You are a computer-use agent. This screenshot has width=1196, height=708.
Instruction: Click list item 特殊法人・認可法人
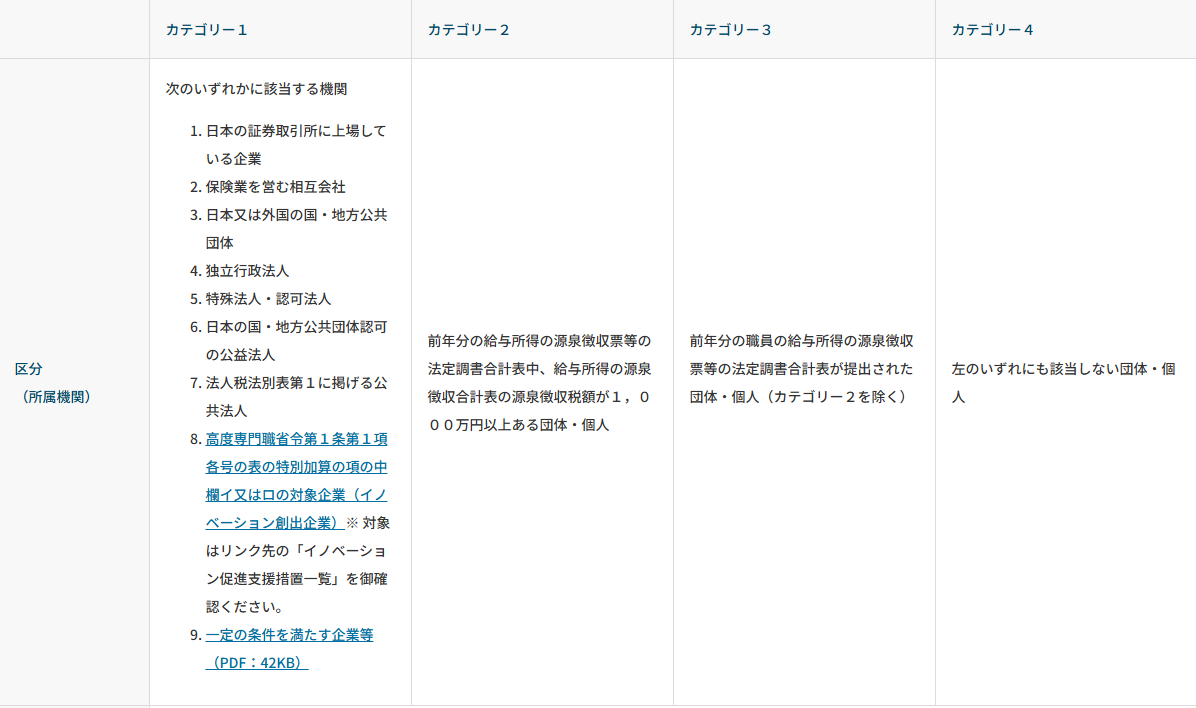pyautogui.click(x=268, y=299)
